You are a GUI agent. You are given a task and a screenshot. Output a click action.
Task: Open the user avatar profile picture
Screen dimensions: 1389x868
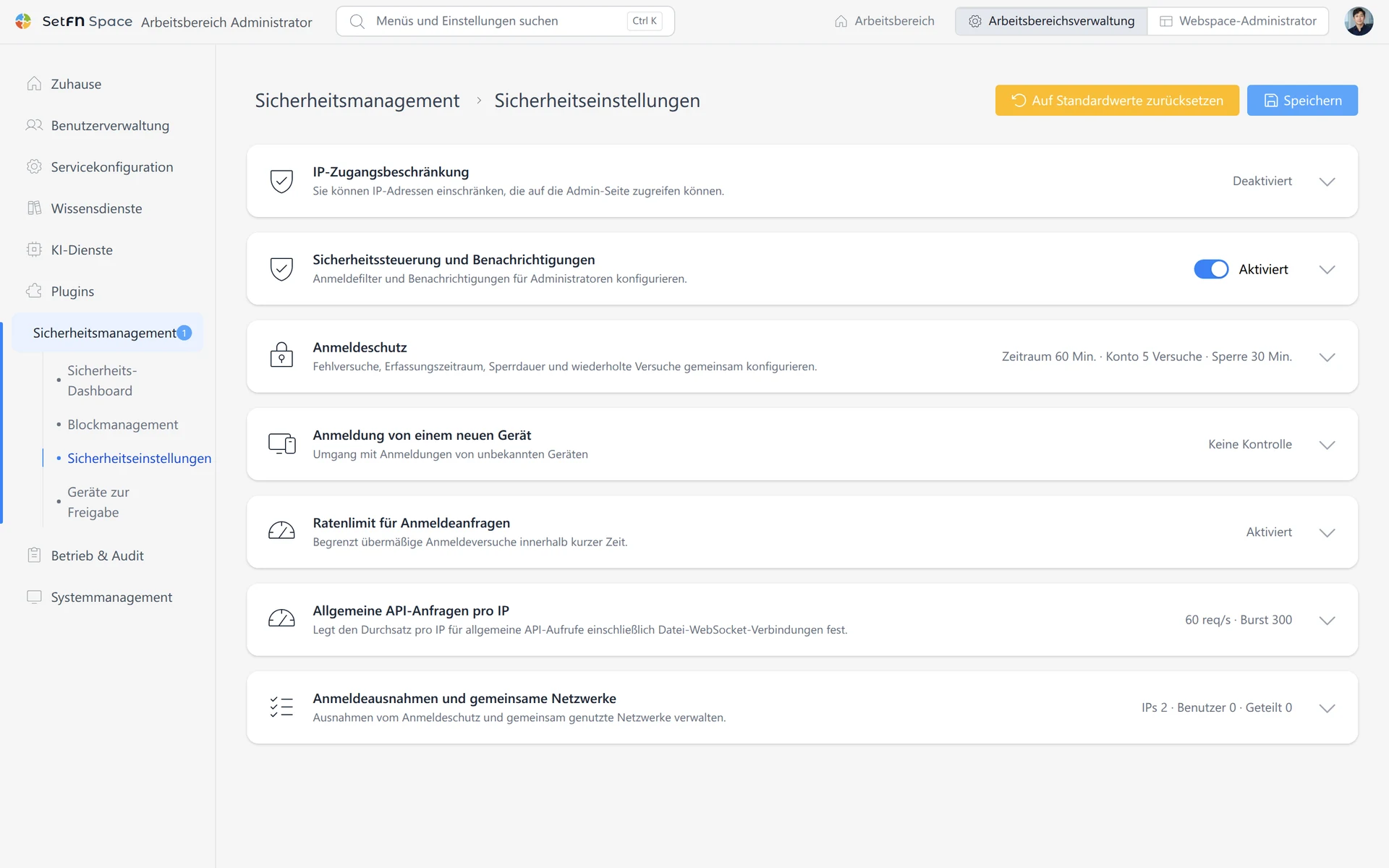(x=1359, y=21)
